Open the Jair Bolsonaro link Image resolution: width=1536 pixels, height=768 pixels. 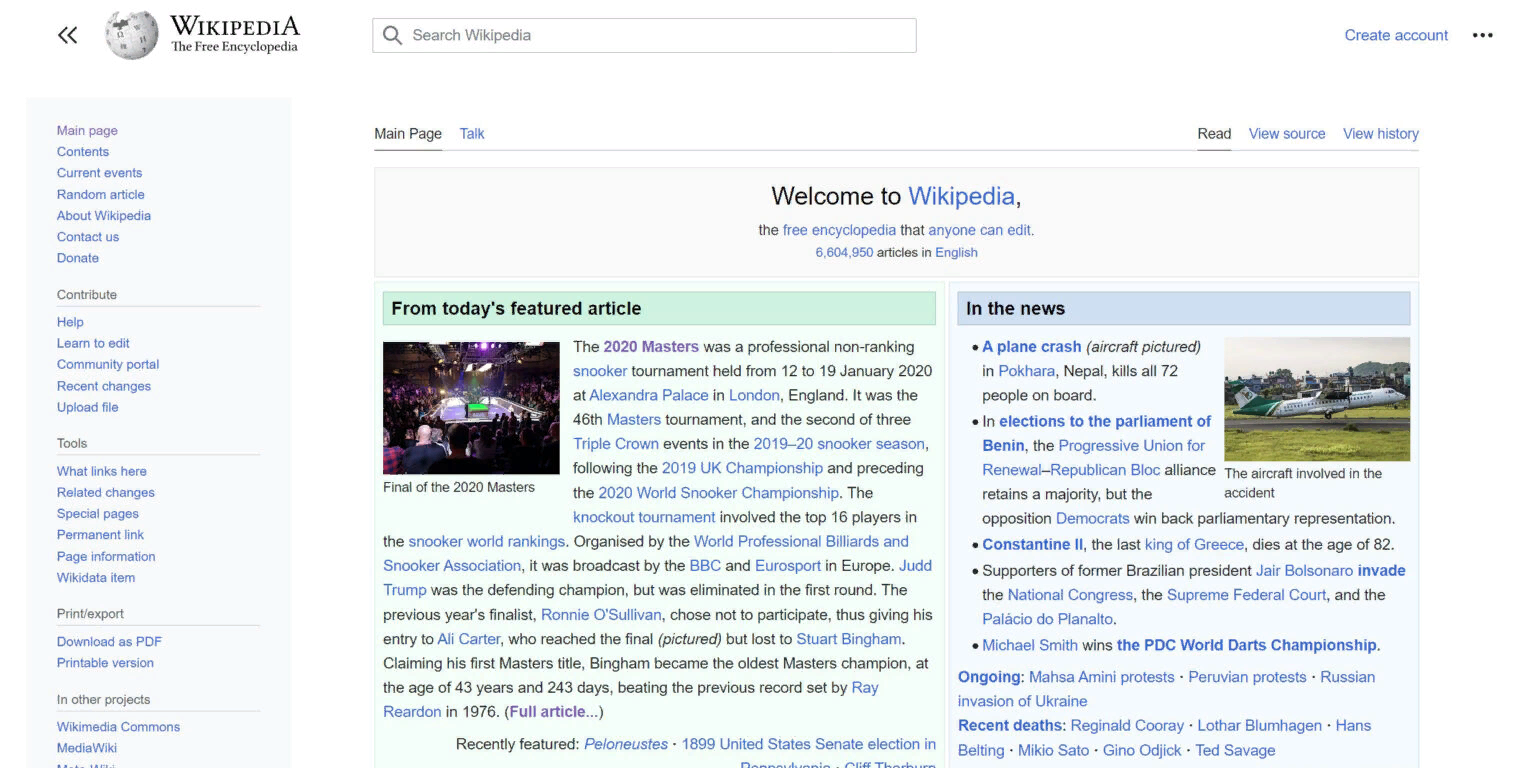(1304, 571)
